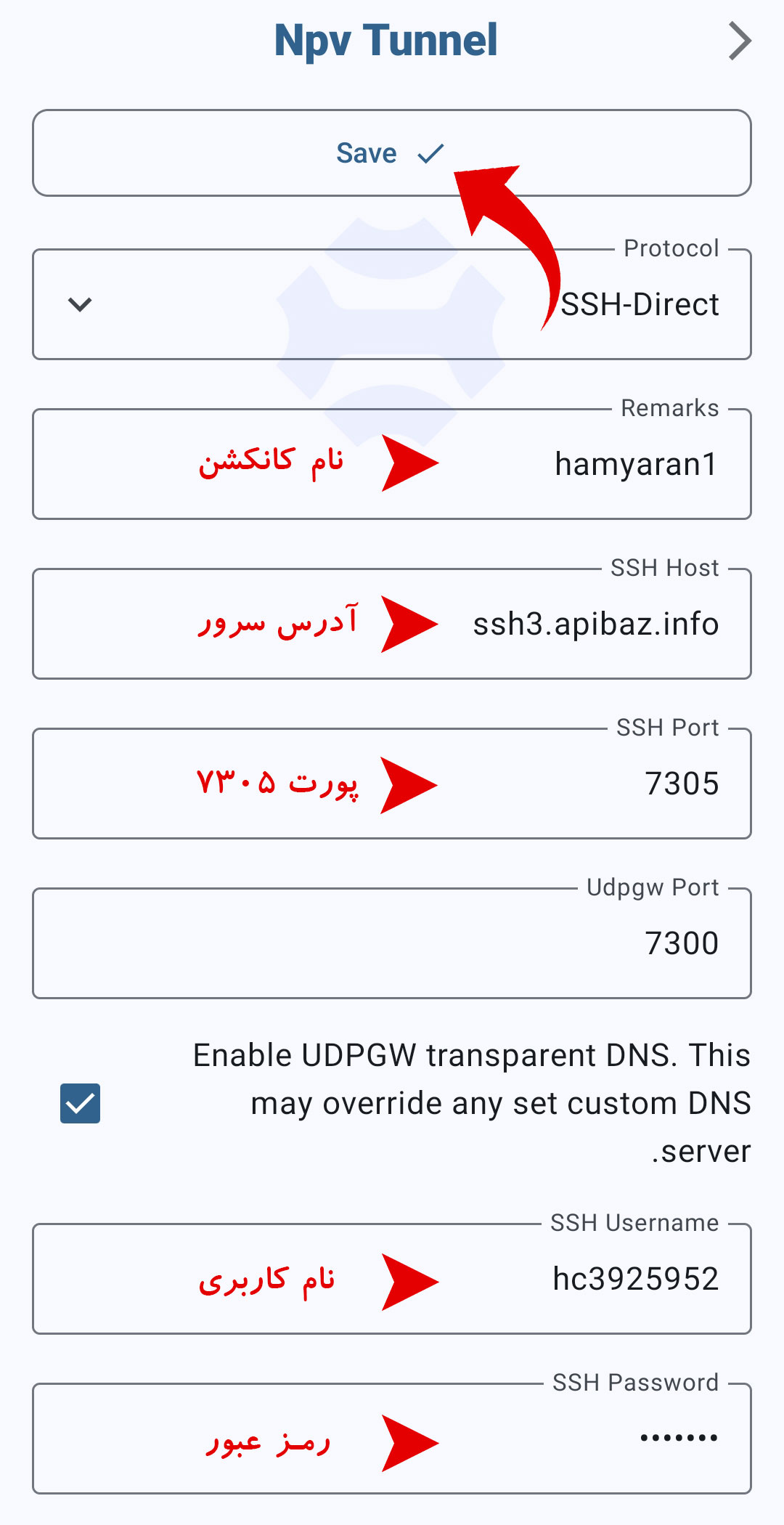Click the red arrow in the SSH Username row
This screenshot has height=1525, width=784.
pos(409,1282)
